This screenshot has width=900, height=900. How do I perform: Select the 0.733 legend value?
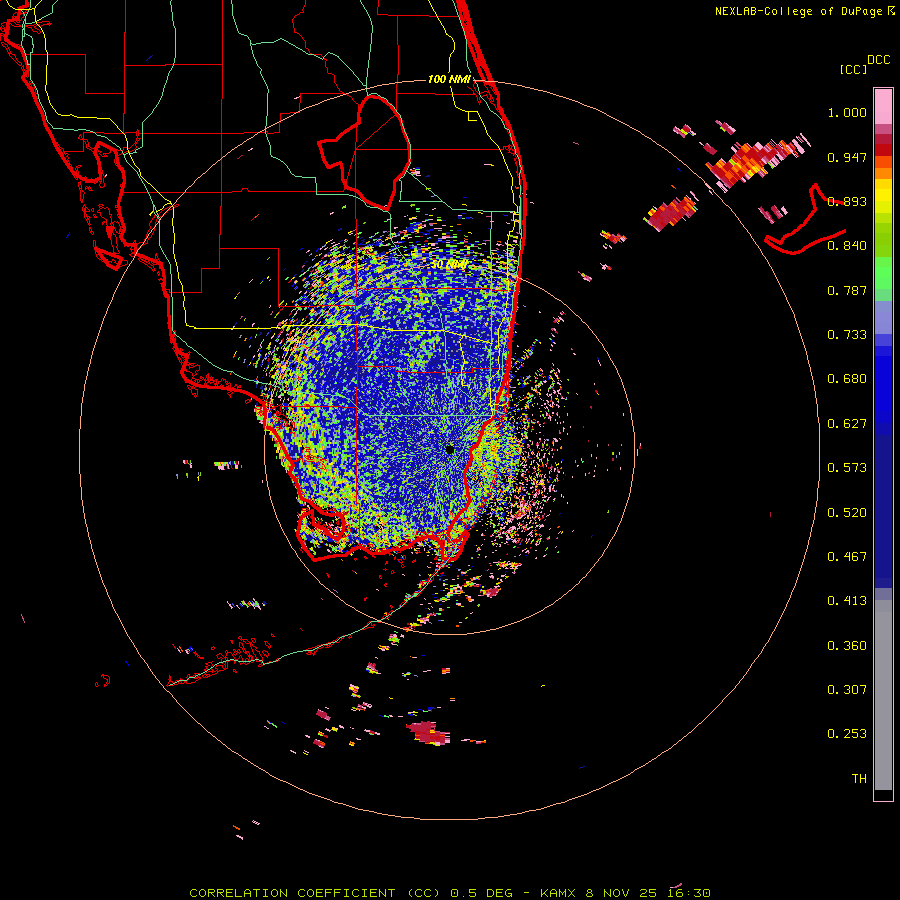coord(847,335)
